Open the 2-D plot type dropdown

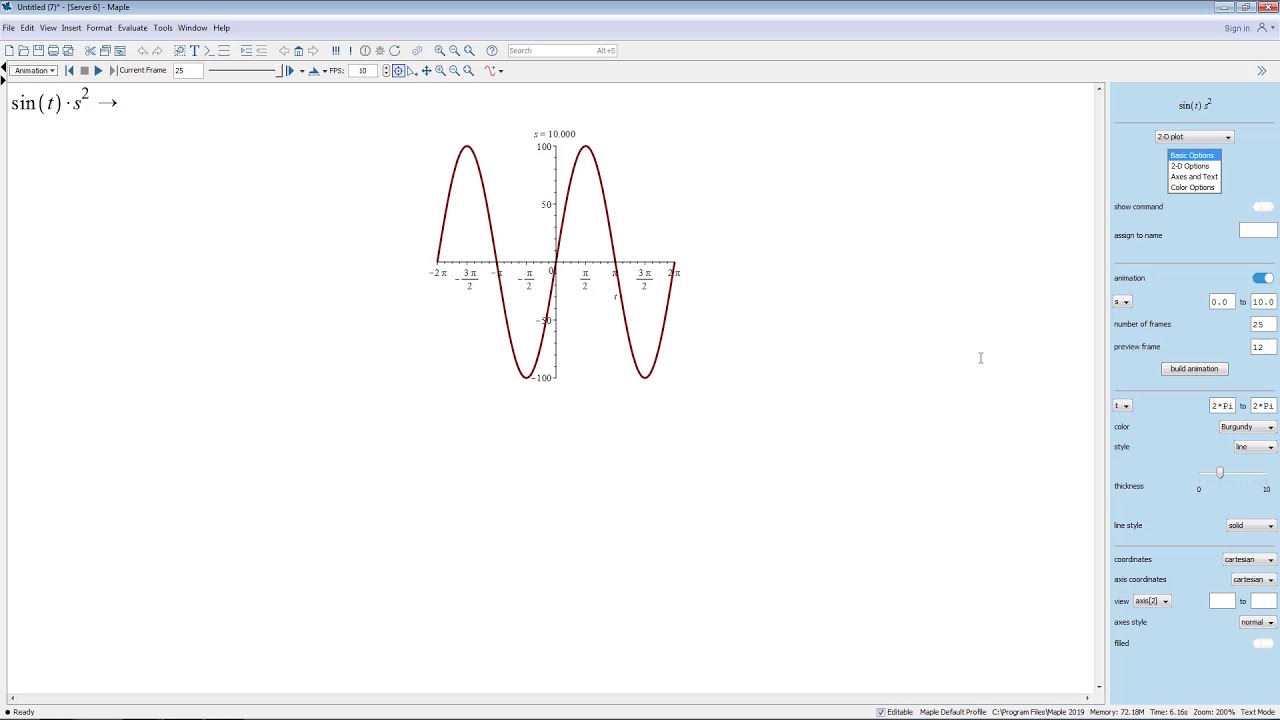[1194, 137]
